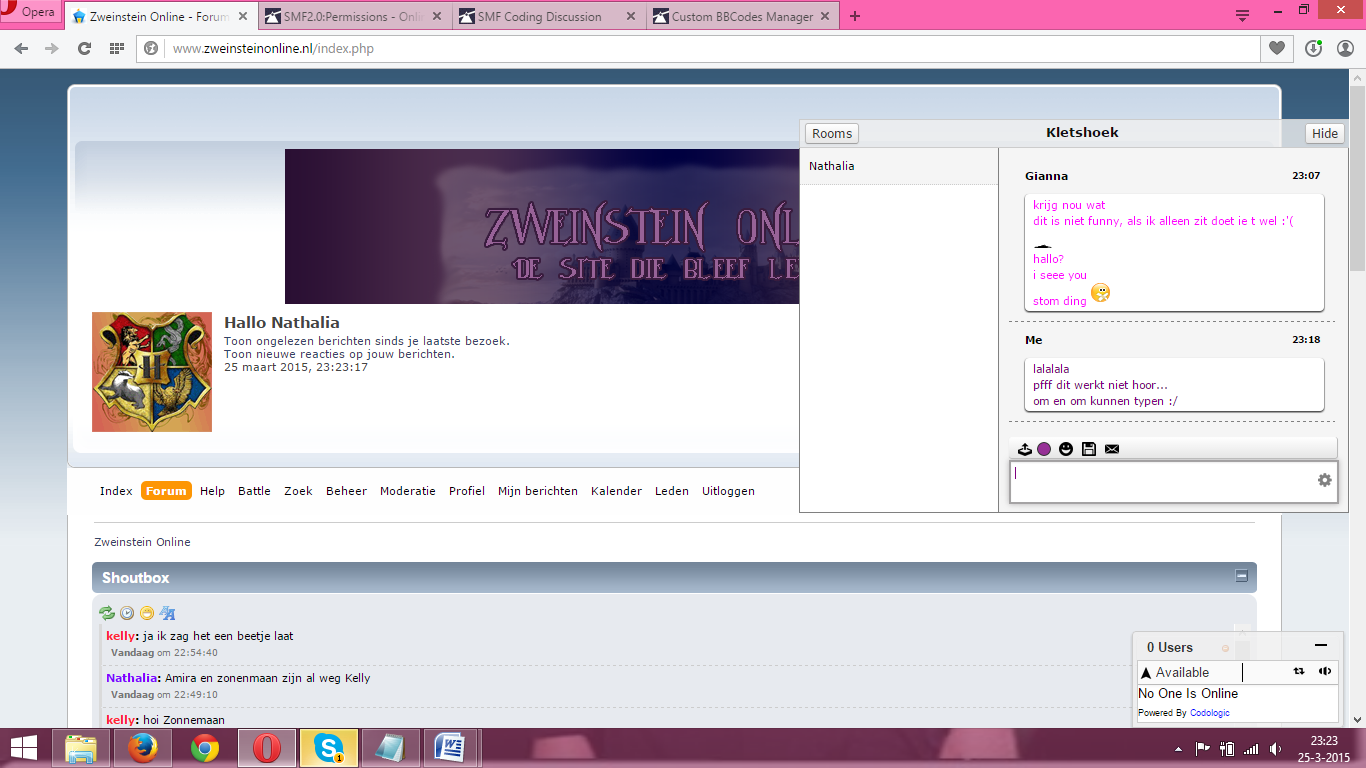Switch to SMF Coding Discussion tab
Image resolution: width=1366 pixels, height=768 pixels.
[546, 16]
